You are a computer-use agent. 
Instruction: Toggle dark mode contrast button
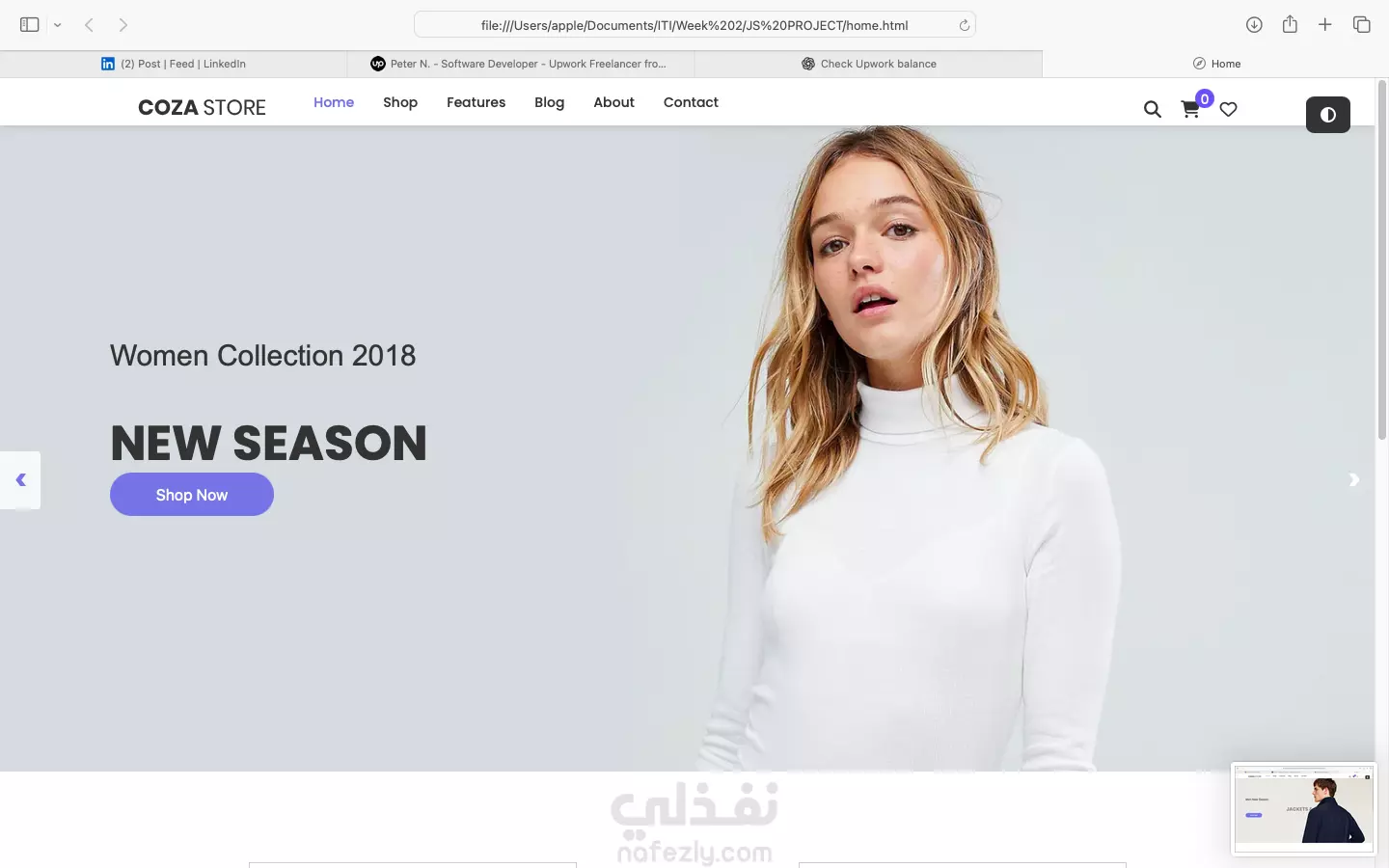point(1328,115)
